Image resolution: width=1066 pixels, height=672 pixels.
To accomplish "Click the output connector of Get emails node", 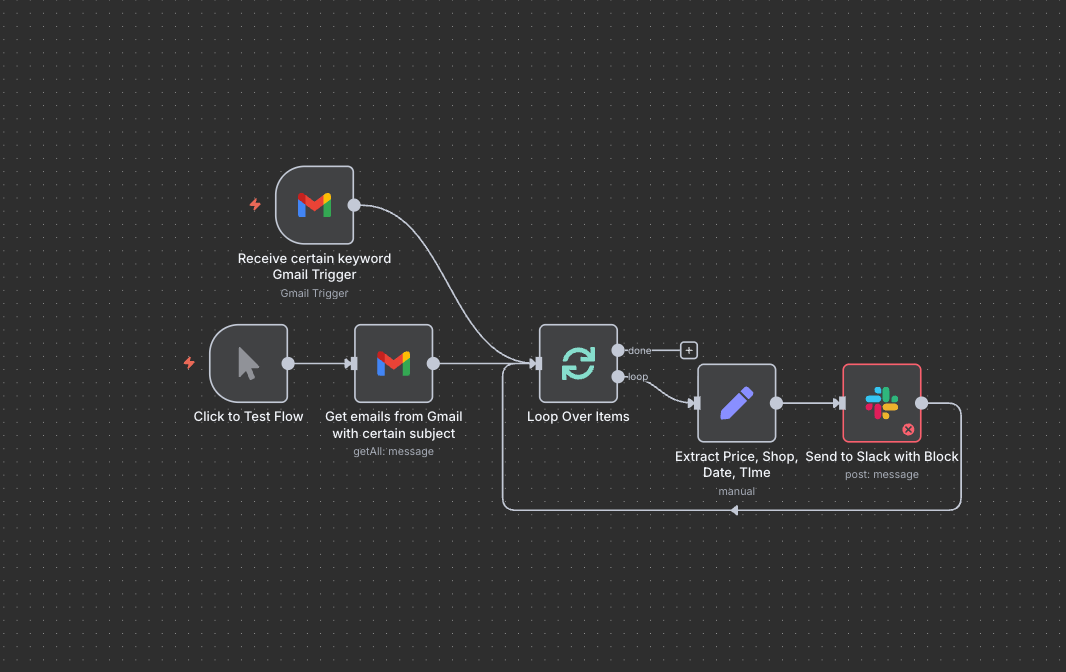I will click(433, 364).
